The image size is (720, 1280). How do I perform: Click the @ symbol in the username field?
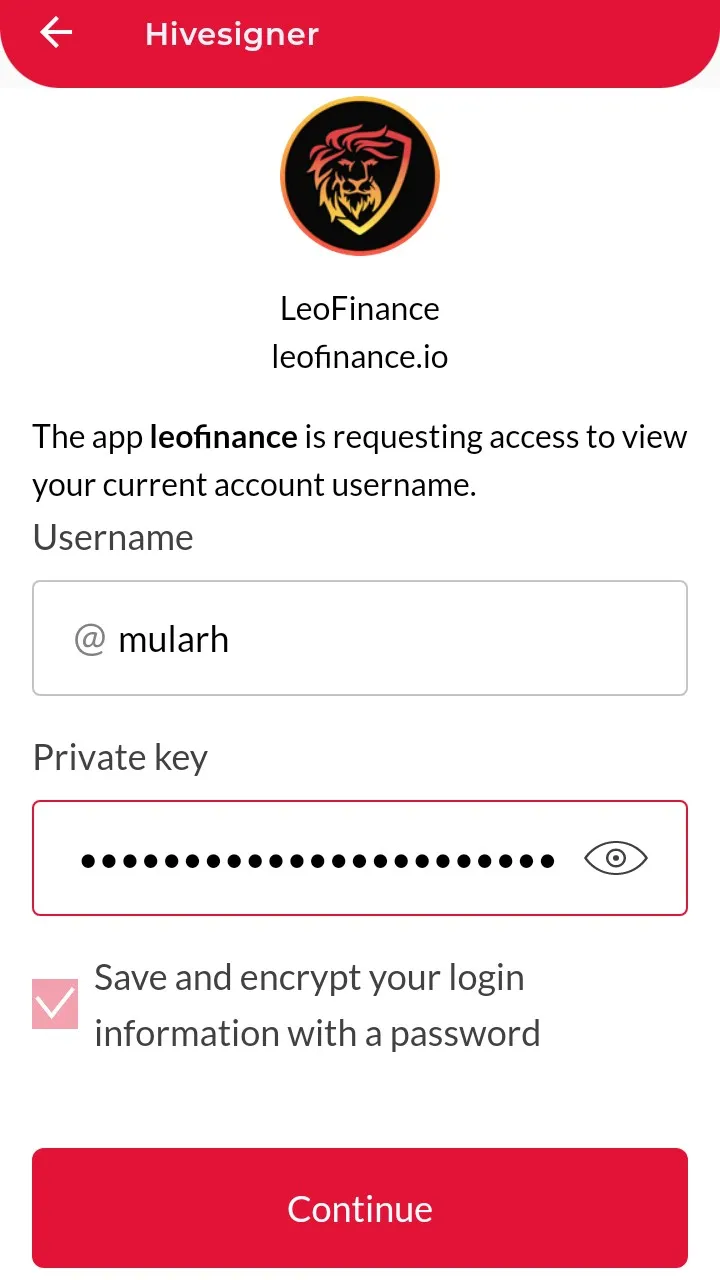pyautogui.click(x=90, y=639)
